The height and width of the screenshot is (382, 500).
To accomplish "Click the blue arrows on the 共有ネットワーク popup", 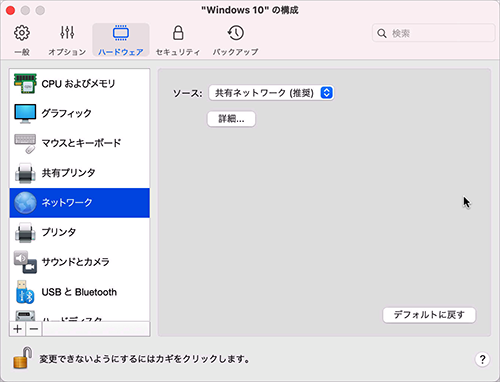I will pyautogui.click(x=326, y=93).
